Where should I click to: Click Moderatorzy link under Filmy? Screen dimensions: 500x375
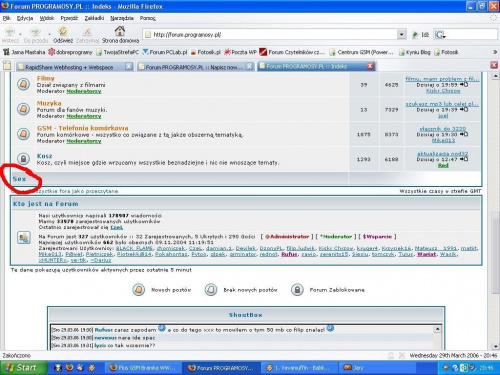pyautogui.click(x=84, y=91)
